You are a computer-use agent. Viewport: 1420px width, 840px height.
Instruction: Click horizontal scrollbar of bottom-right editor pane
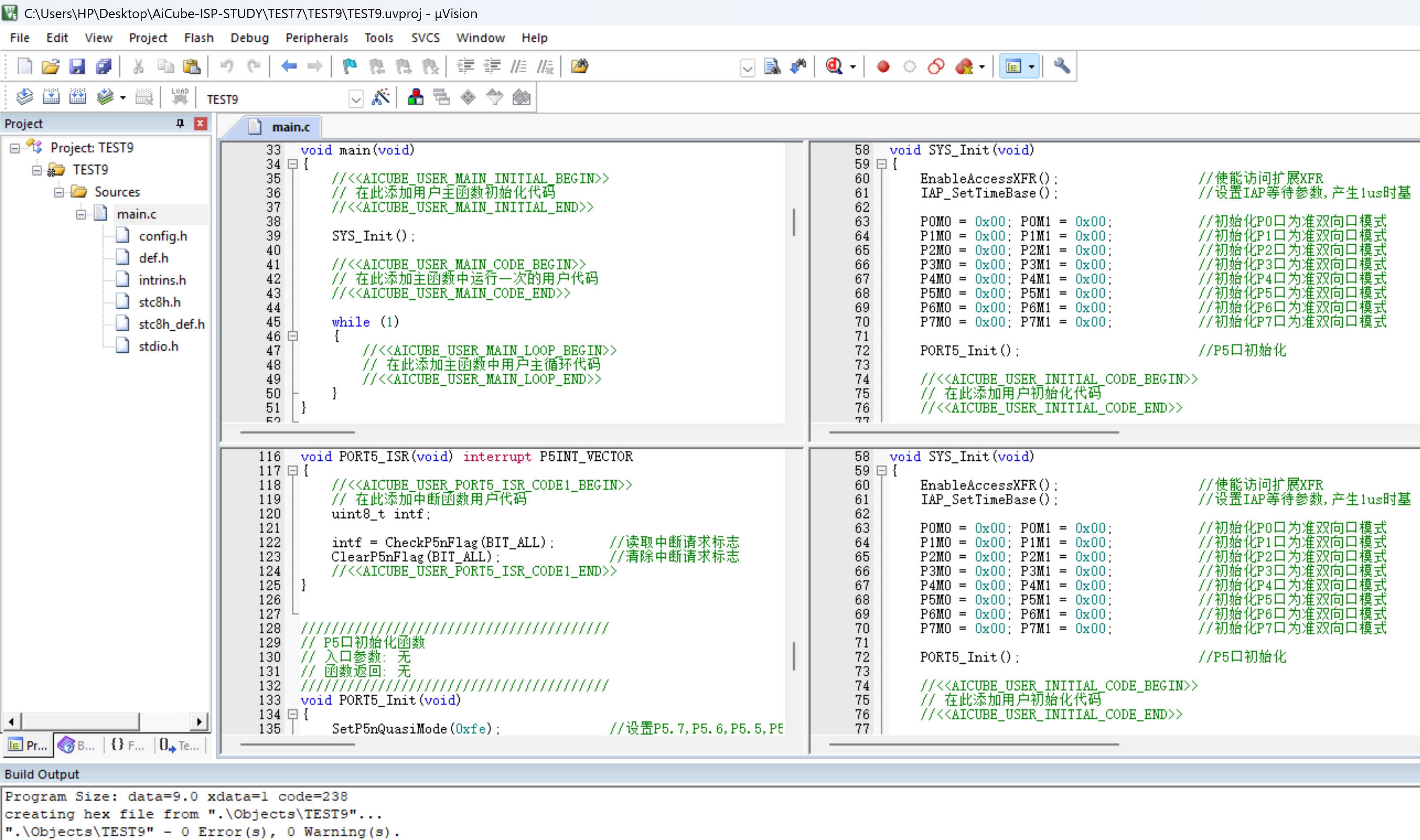pos(973,744)
